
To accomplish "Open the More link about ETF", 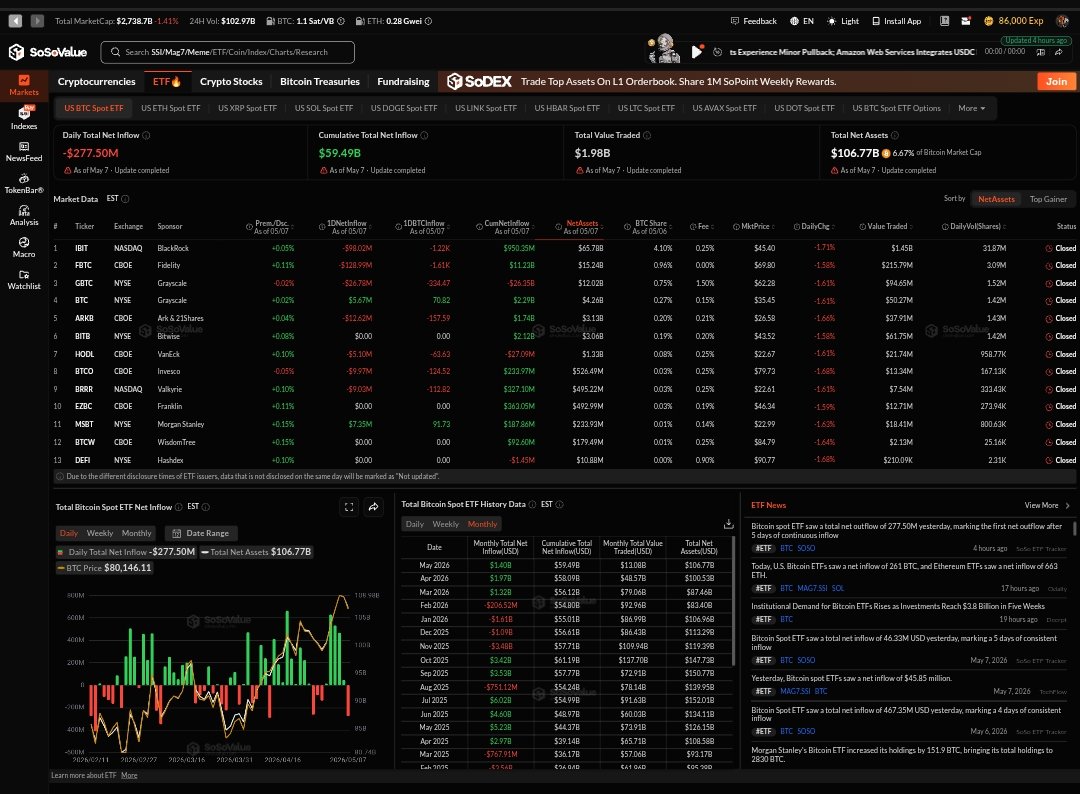I will pos(129,775).
